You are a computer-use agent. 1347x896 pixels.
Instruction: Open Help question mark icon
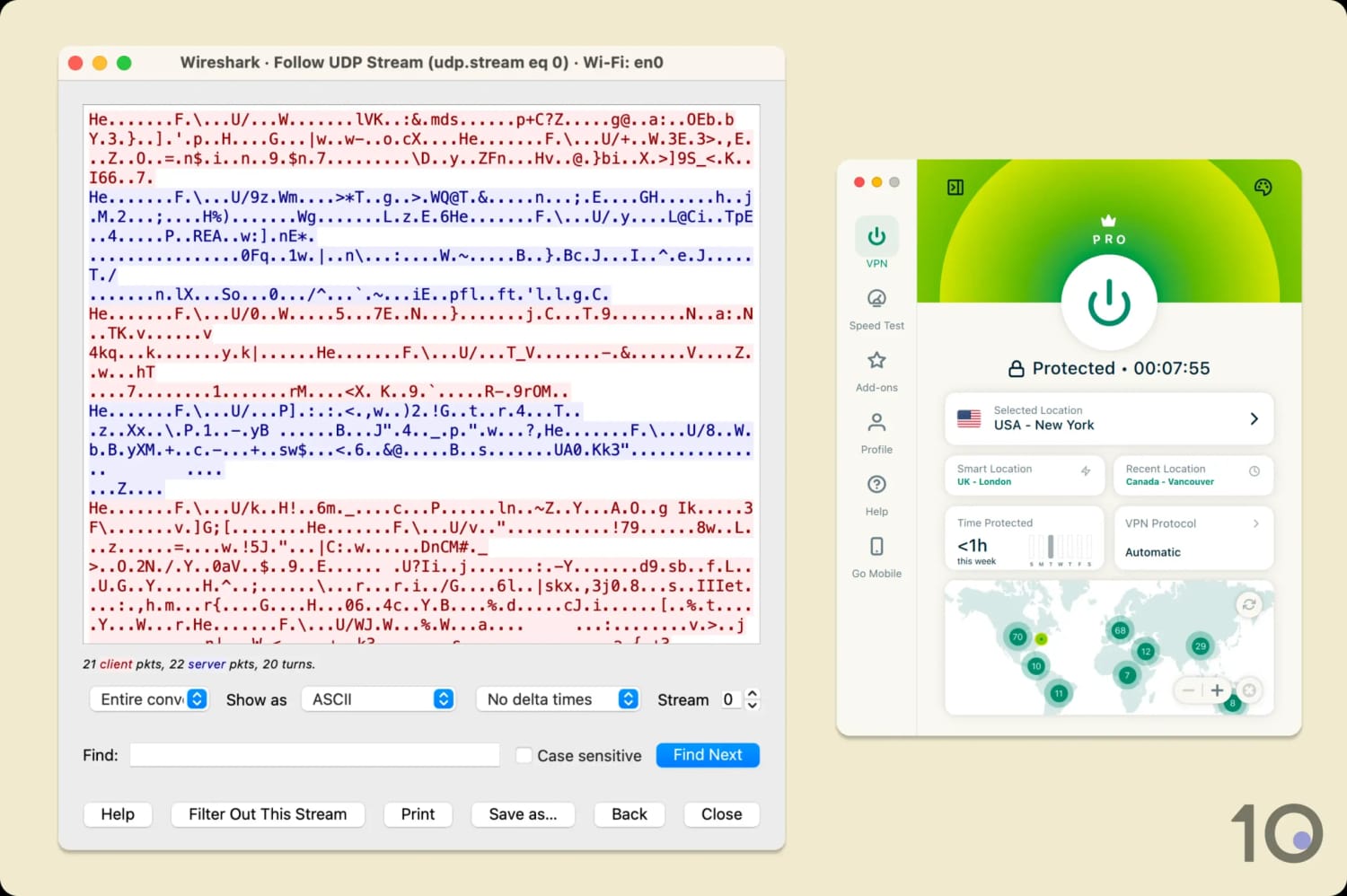[x=876, y=485]
